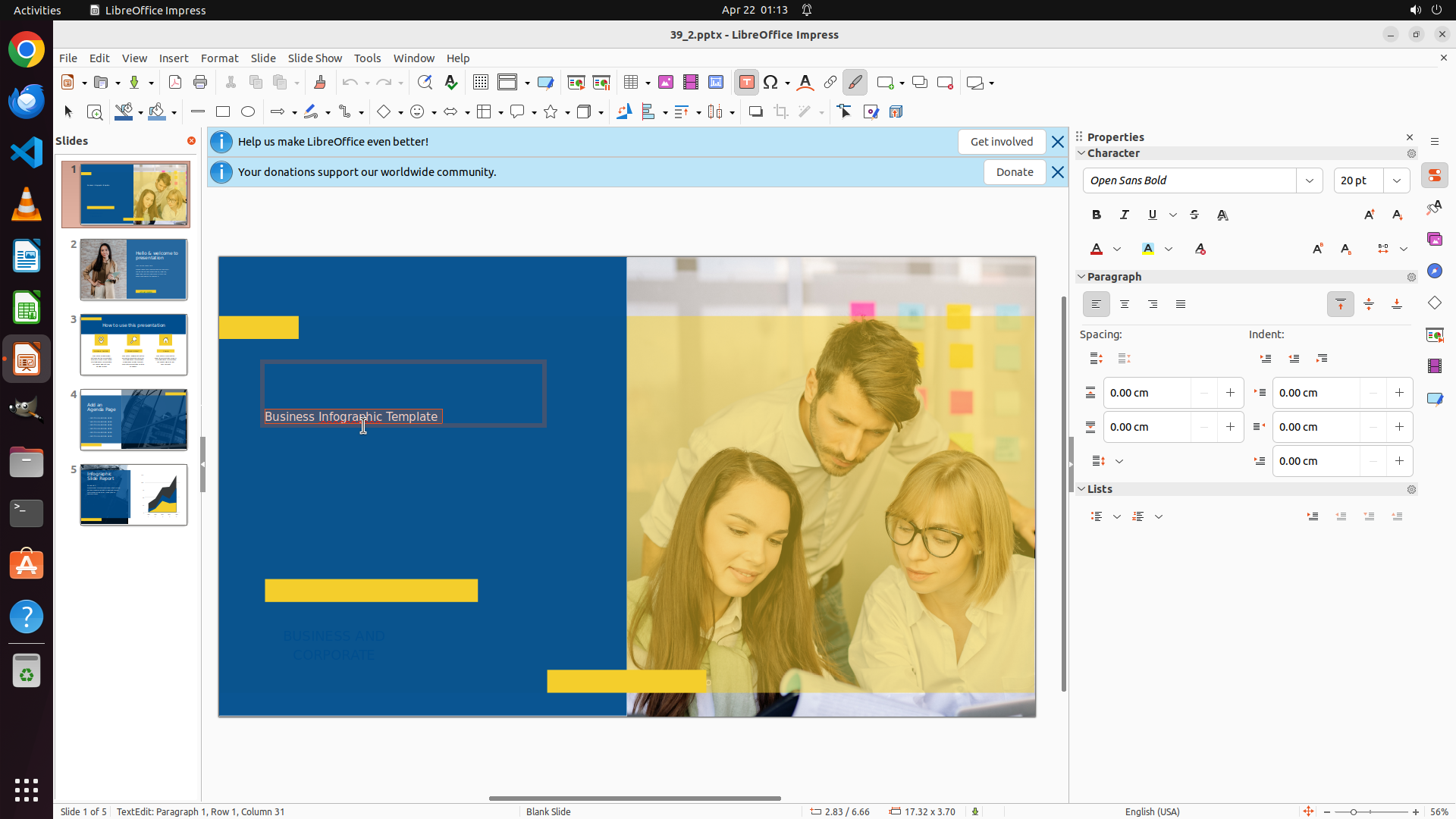The image size is (1456, 819).
Task: Select the Ellipse shape tool
Action: [248, 112]
